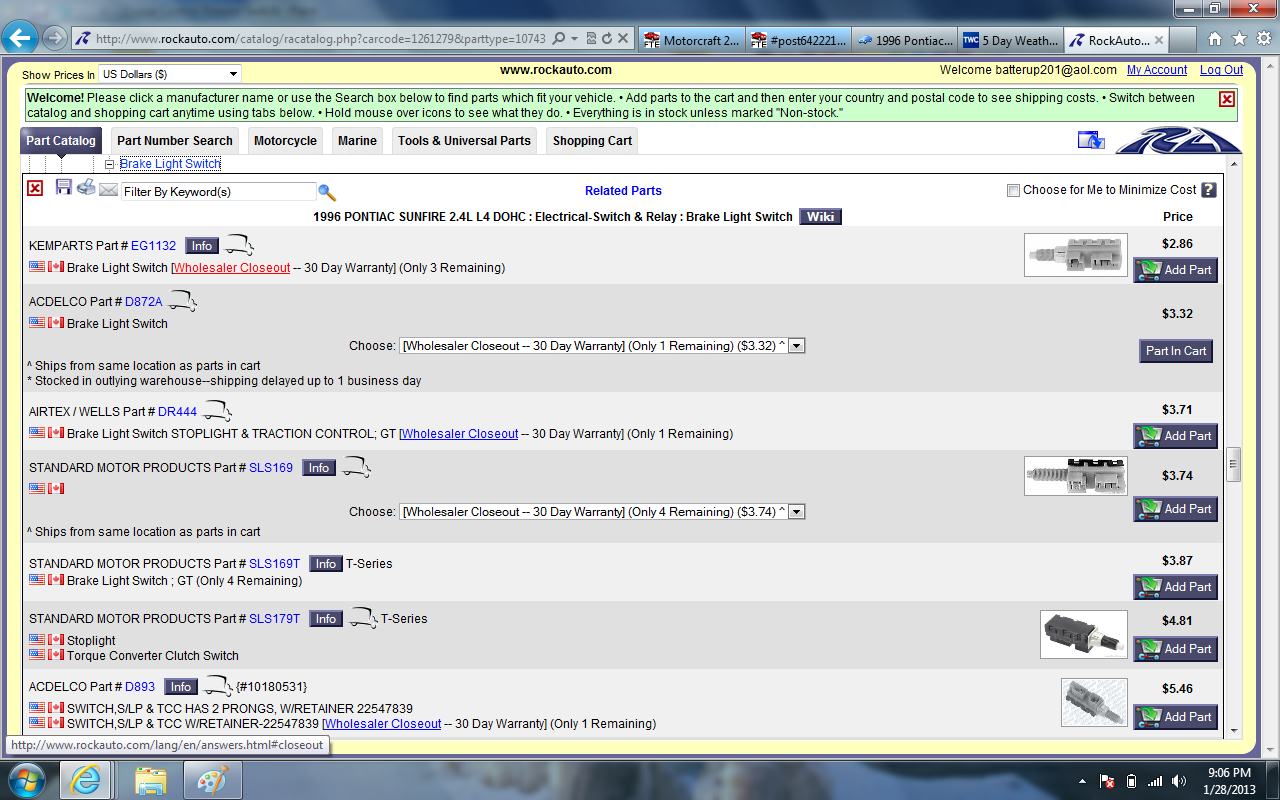The image size is (1280, 800).
Task: Open the Choose dropdown for ACDELCO D872A
Action: [x=602, y=346]
